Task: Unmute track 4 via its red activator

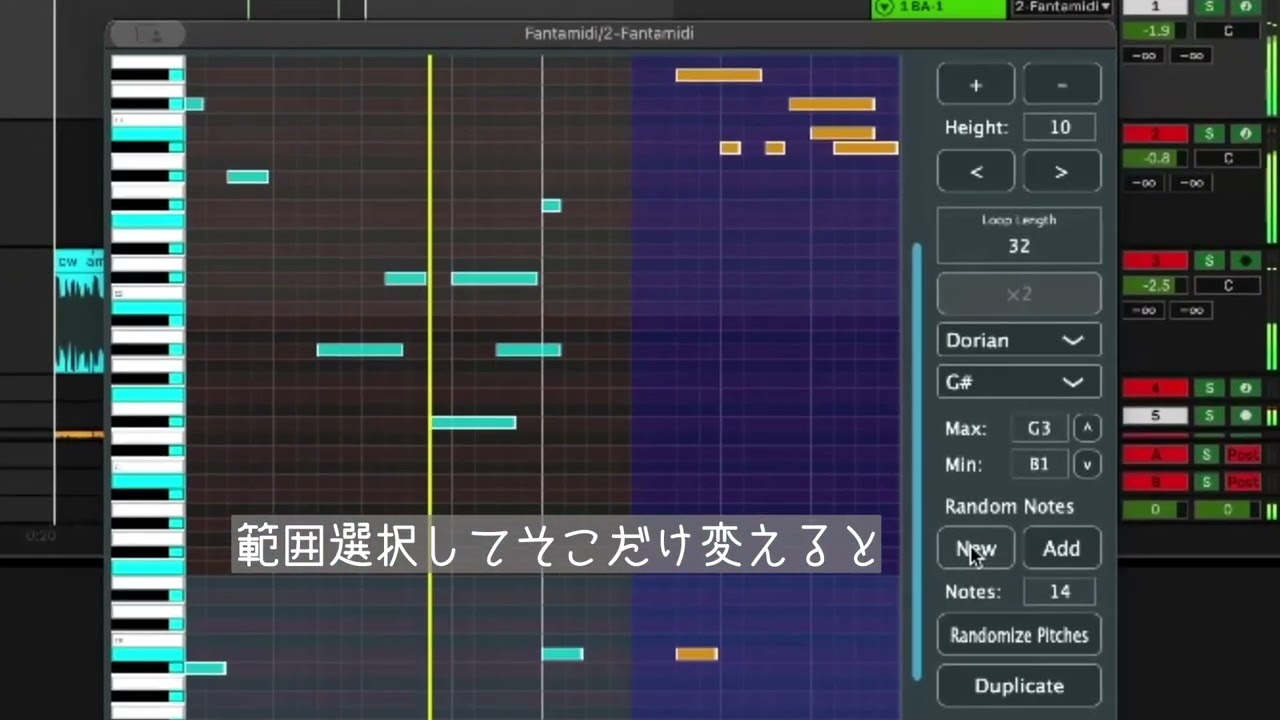Action: point(1156,388)
